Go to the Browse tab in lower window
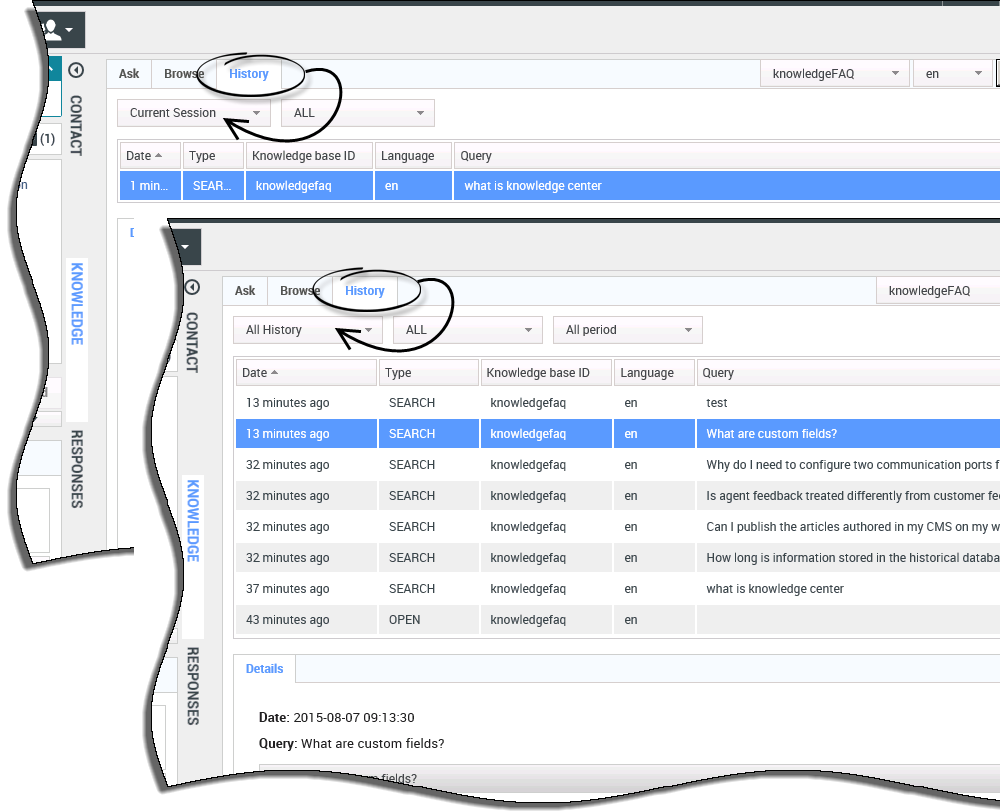The width and height of the screenshot is (1000, 812). pyautogui.click(x=300, y=291)
